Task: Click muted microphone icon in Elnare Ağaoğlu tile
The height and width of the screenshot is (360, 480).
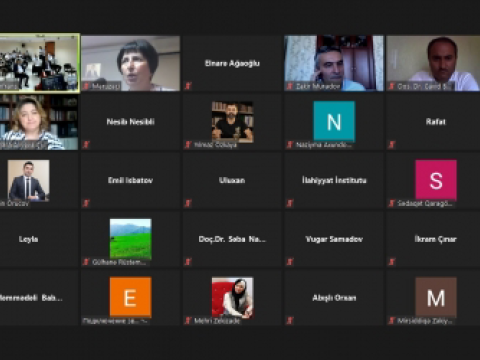Action: [x=188, y=86]
